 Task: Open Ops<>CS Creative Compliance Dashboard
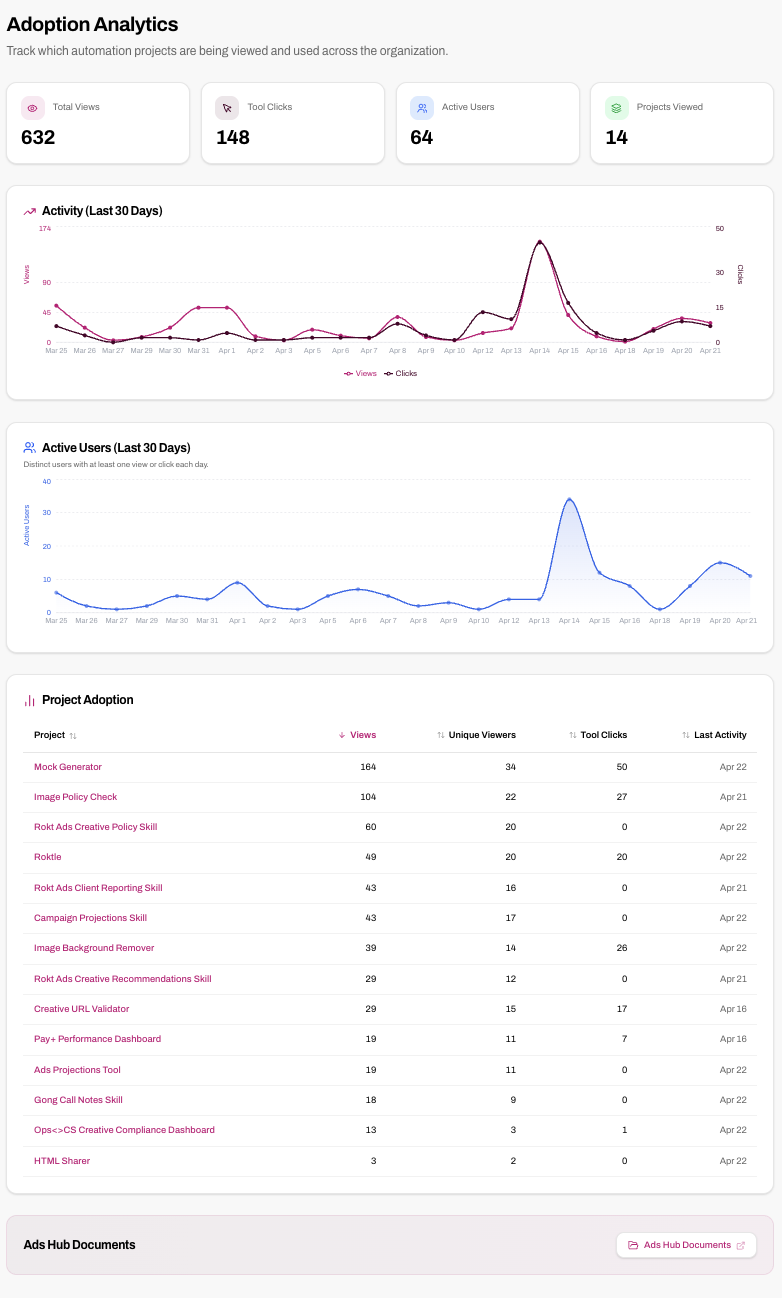pos(124,1130)
